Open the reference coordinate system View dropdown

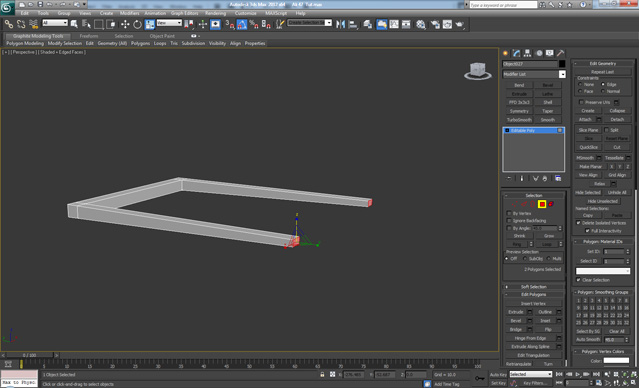tap(170, 23)
